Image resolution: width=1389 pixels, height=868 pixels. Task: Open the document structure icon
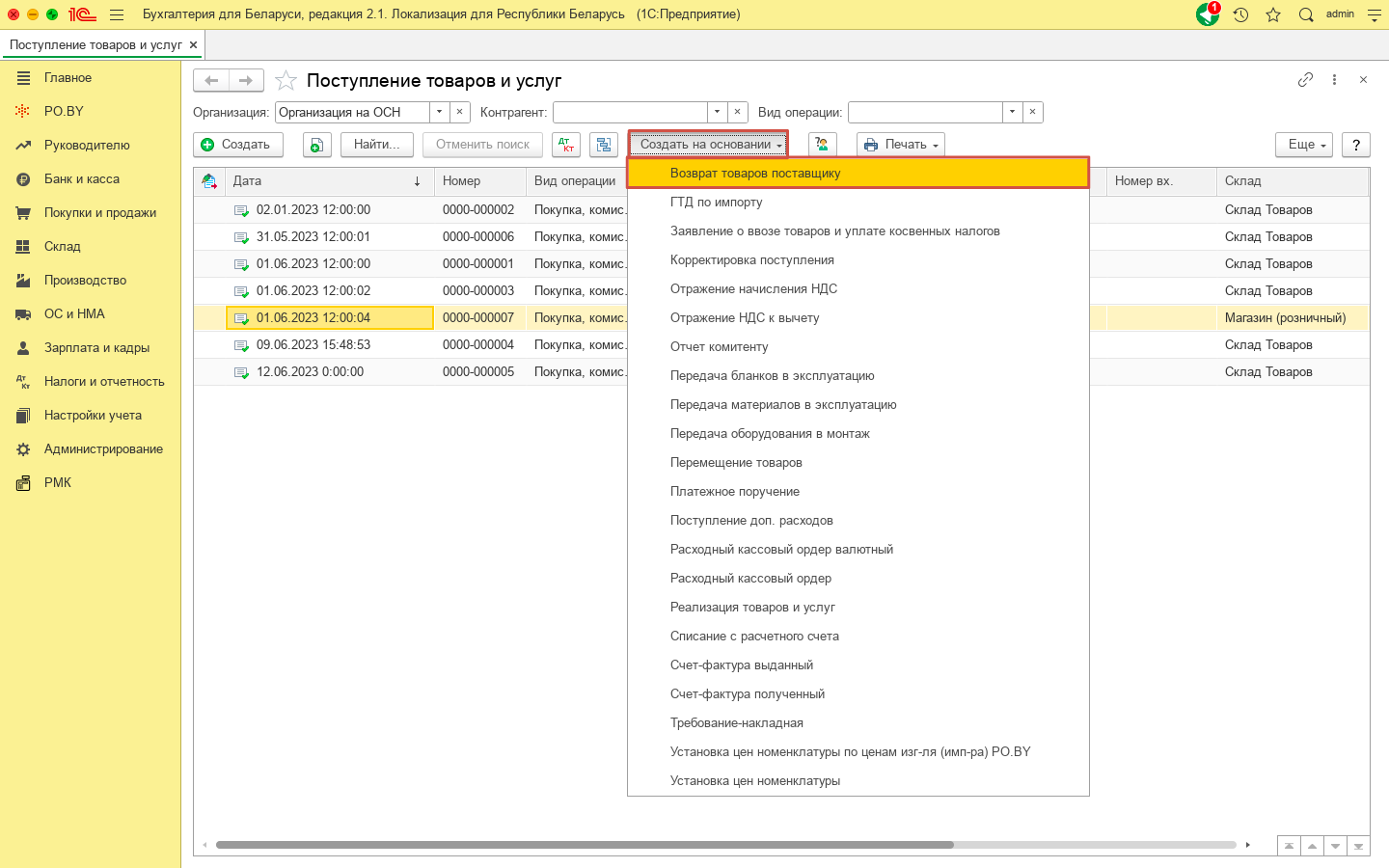pyautogui.click(x=604, y=145)
